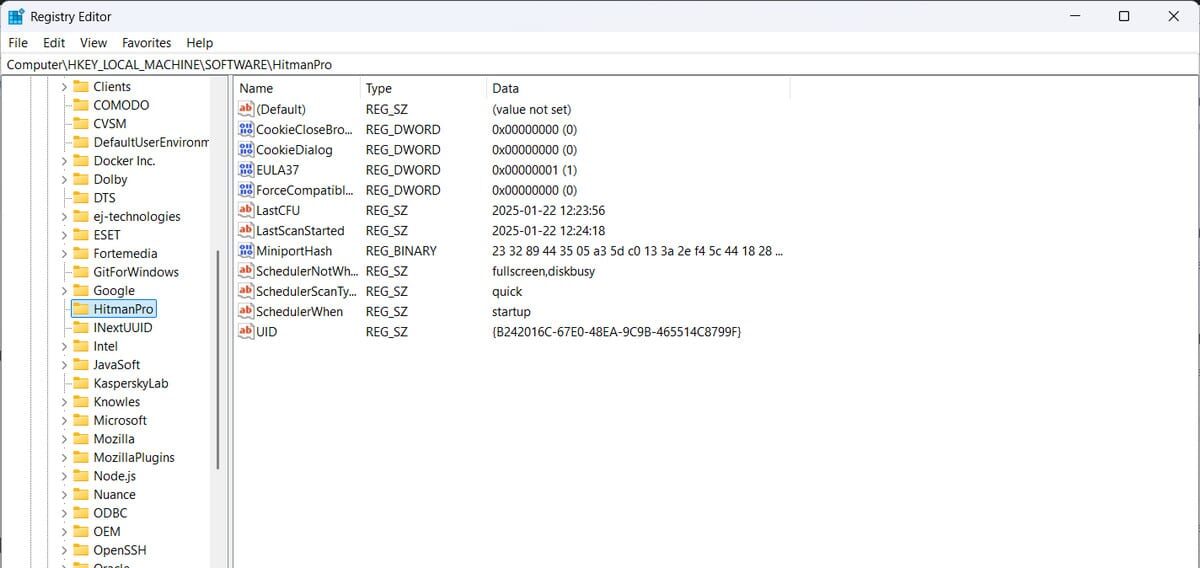This screenshot has height=568, width=1200.
Task: Expand the Node.js key
Action: [x=65, y=476]
